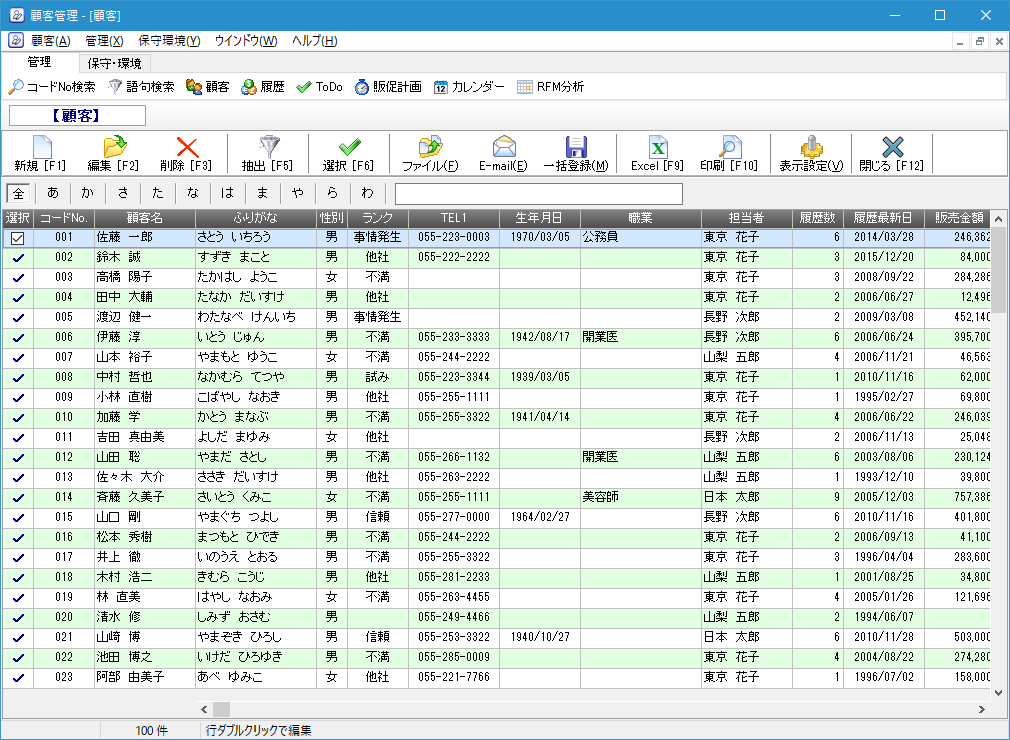
Task: Uncheck the selection box for customer 001
Action: [17, 238]
